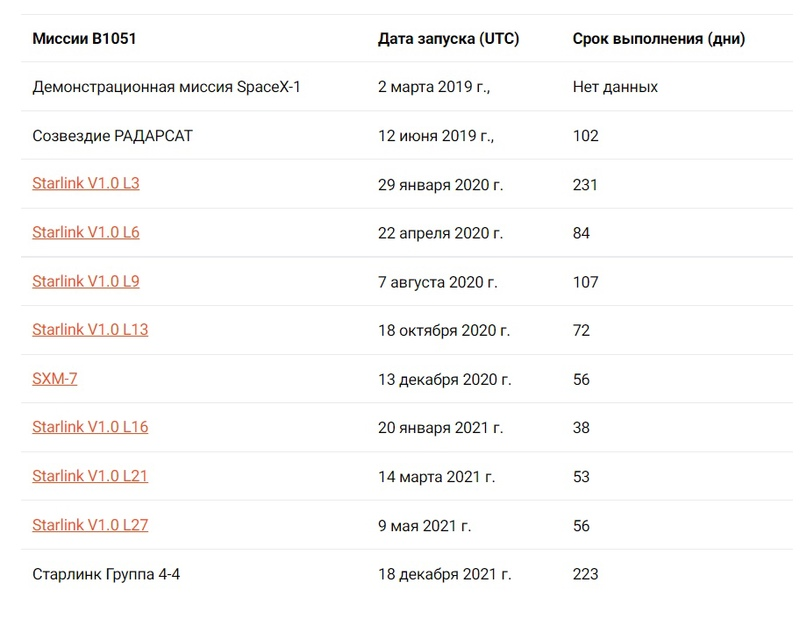Screen dimensions: 807x618
Task: Click the Starlink V1.0 L13 mission link
Action: click(x=90, y=330)
